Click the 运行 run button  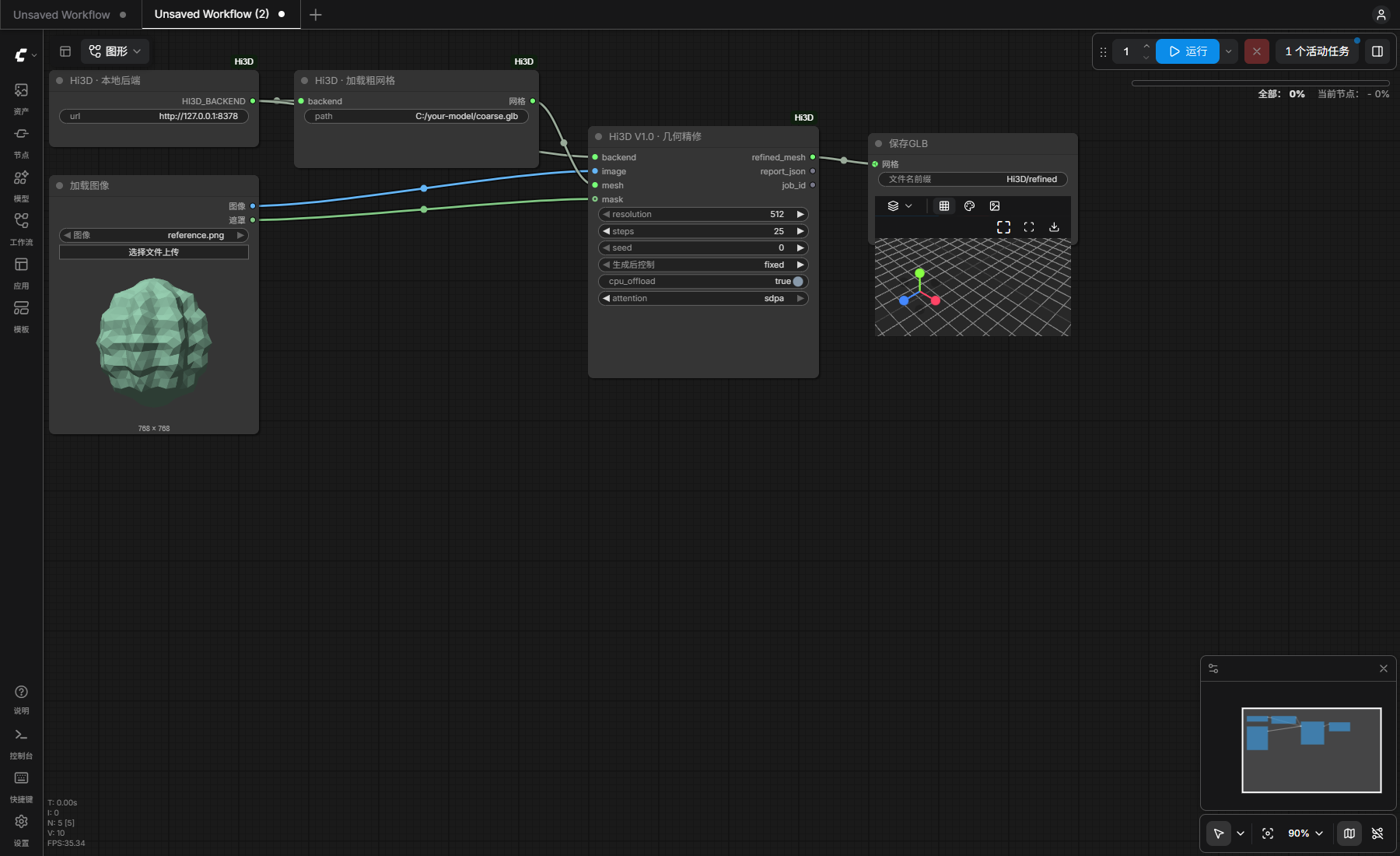(x=1188, y=51)
